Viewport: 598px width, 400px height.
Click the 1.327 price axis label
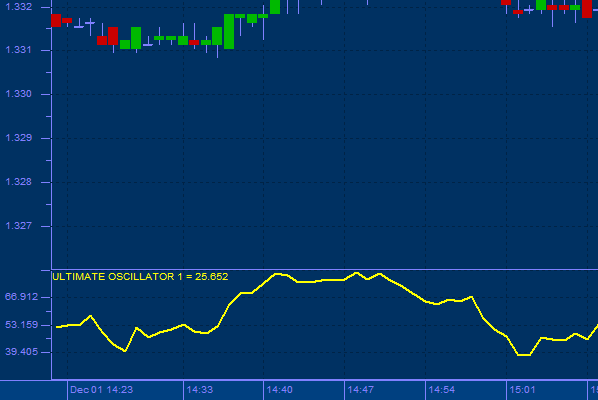18,226
